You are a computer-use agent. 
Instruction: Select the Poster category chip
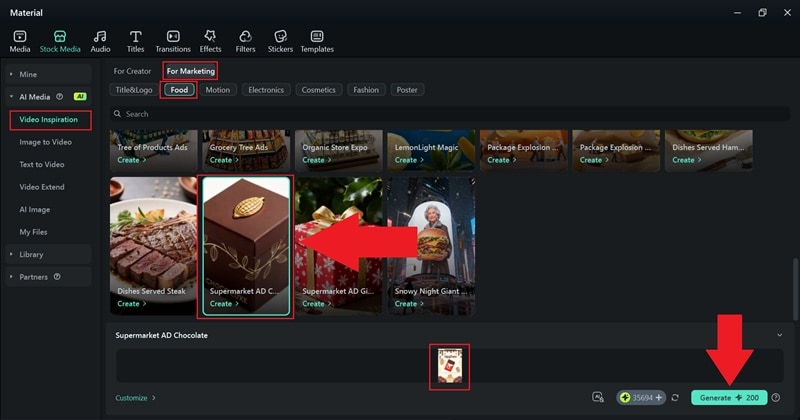tap(407, 90)
